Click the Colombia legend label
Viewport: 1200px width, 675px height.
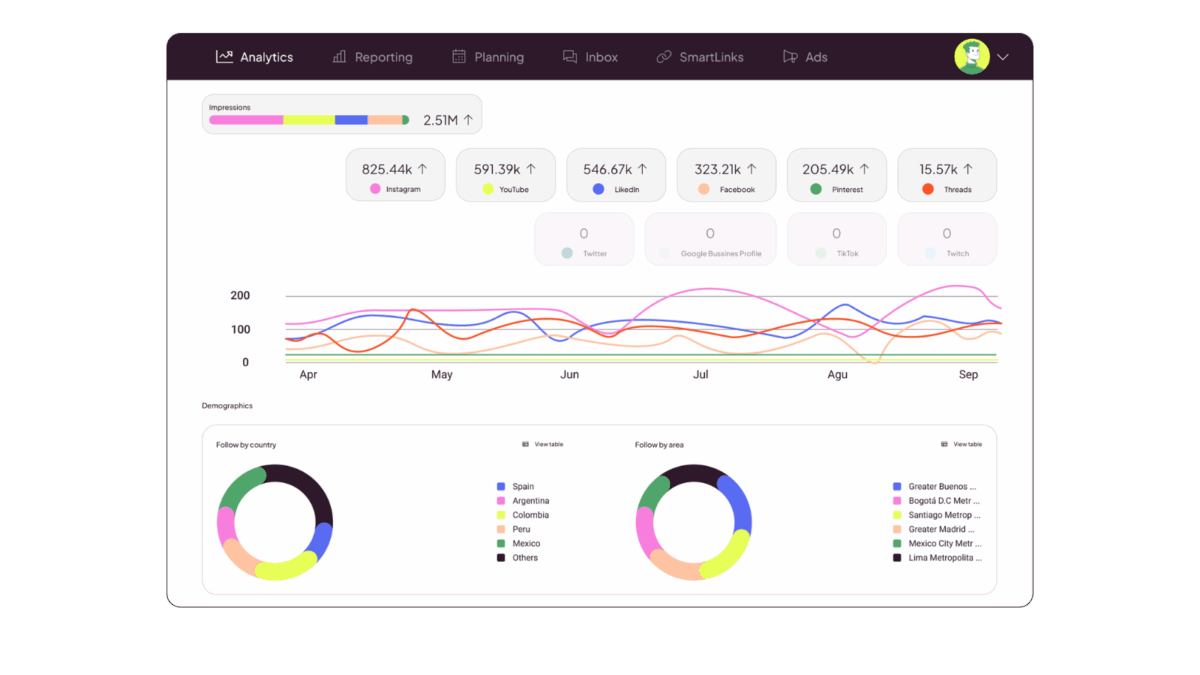point(531,515)
